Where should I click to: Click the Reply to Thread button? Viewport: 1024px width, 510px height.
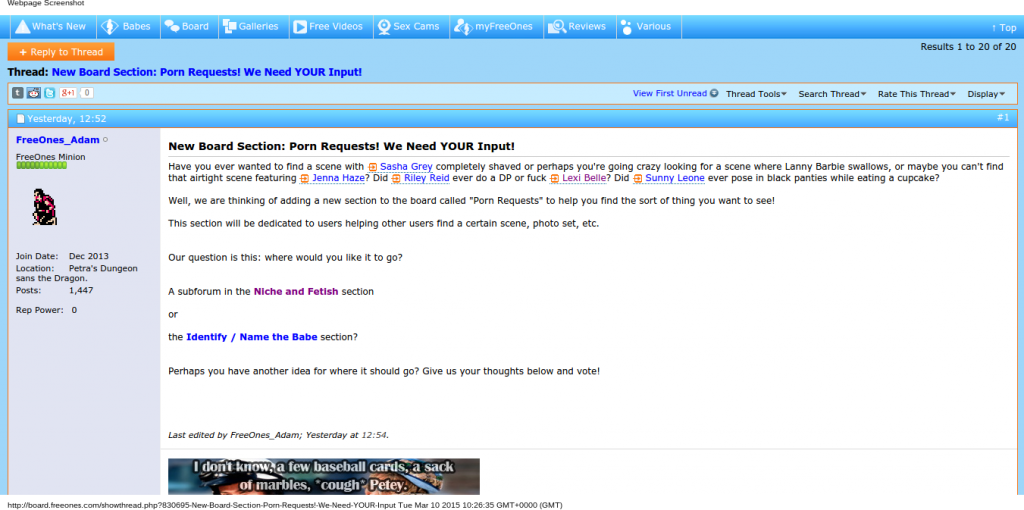point(61,52)
